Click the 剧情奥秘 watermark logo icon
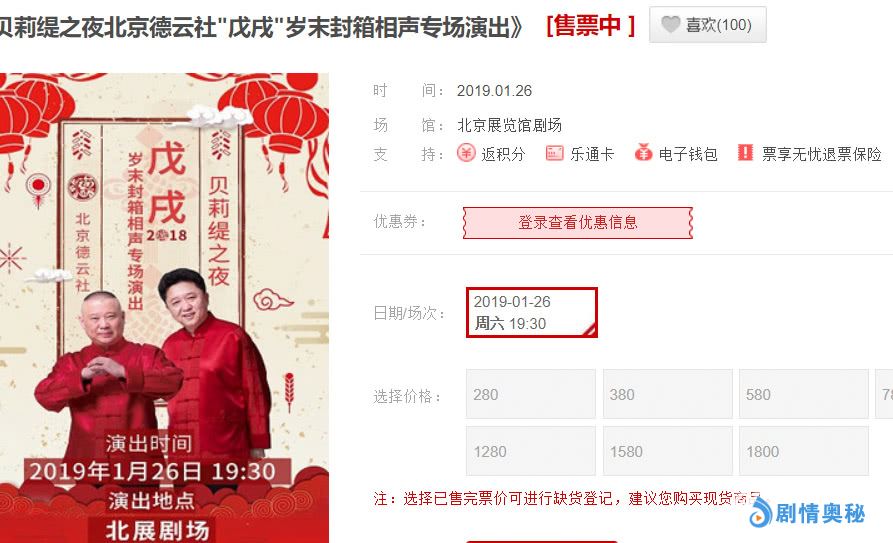Screen dimensions: 893x543 coord(760,512)
